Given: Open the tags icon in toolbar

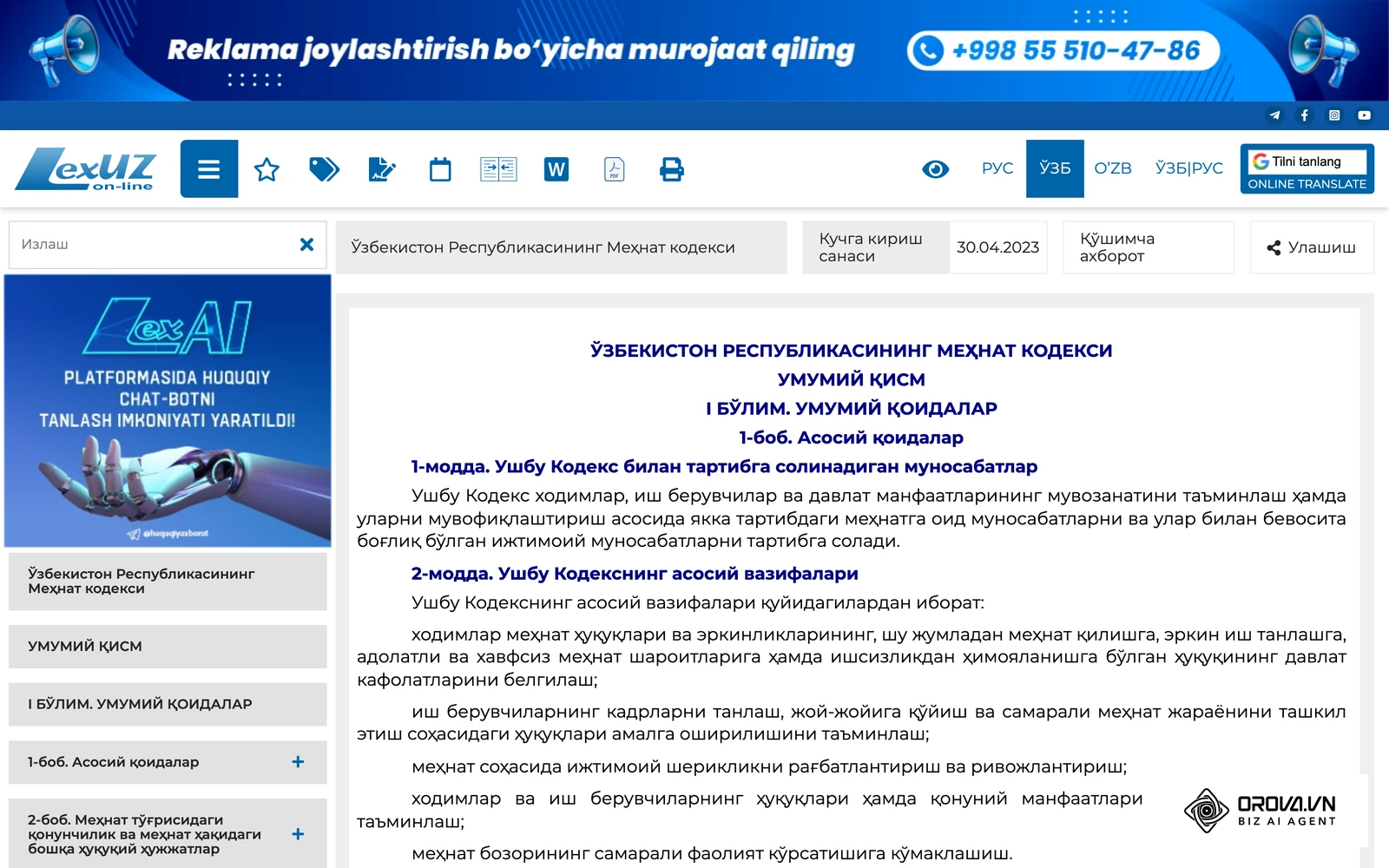Looking at the screenshot, I should coord(324,169).
